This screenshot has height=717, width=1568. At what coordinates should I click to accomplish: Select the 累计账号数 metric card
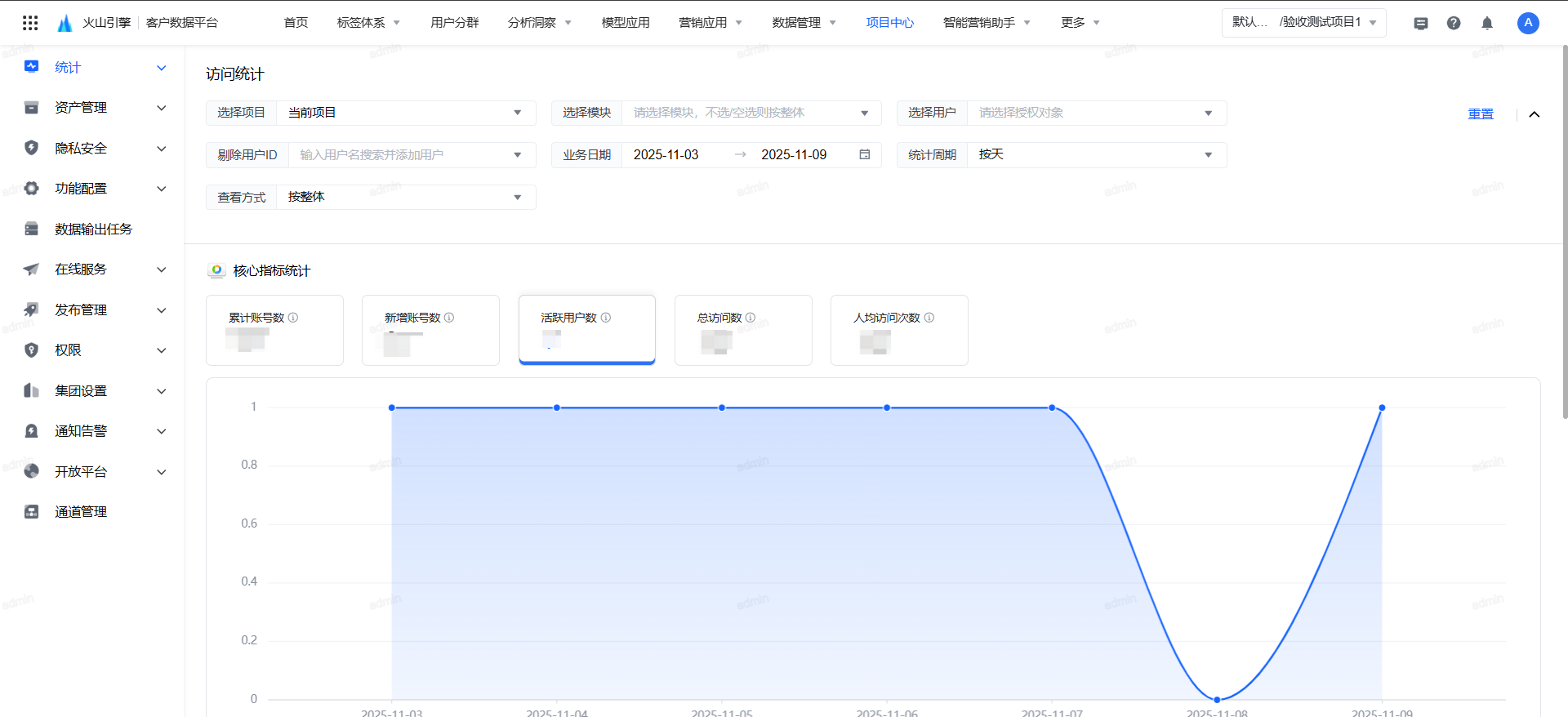click(x=274, y=330)
